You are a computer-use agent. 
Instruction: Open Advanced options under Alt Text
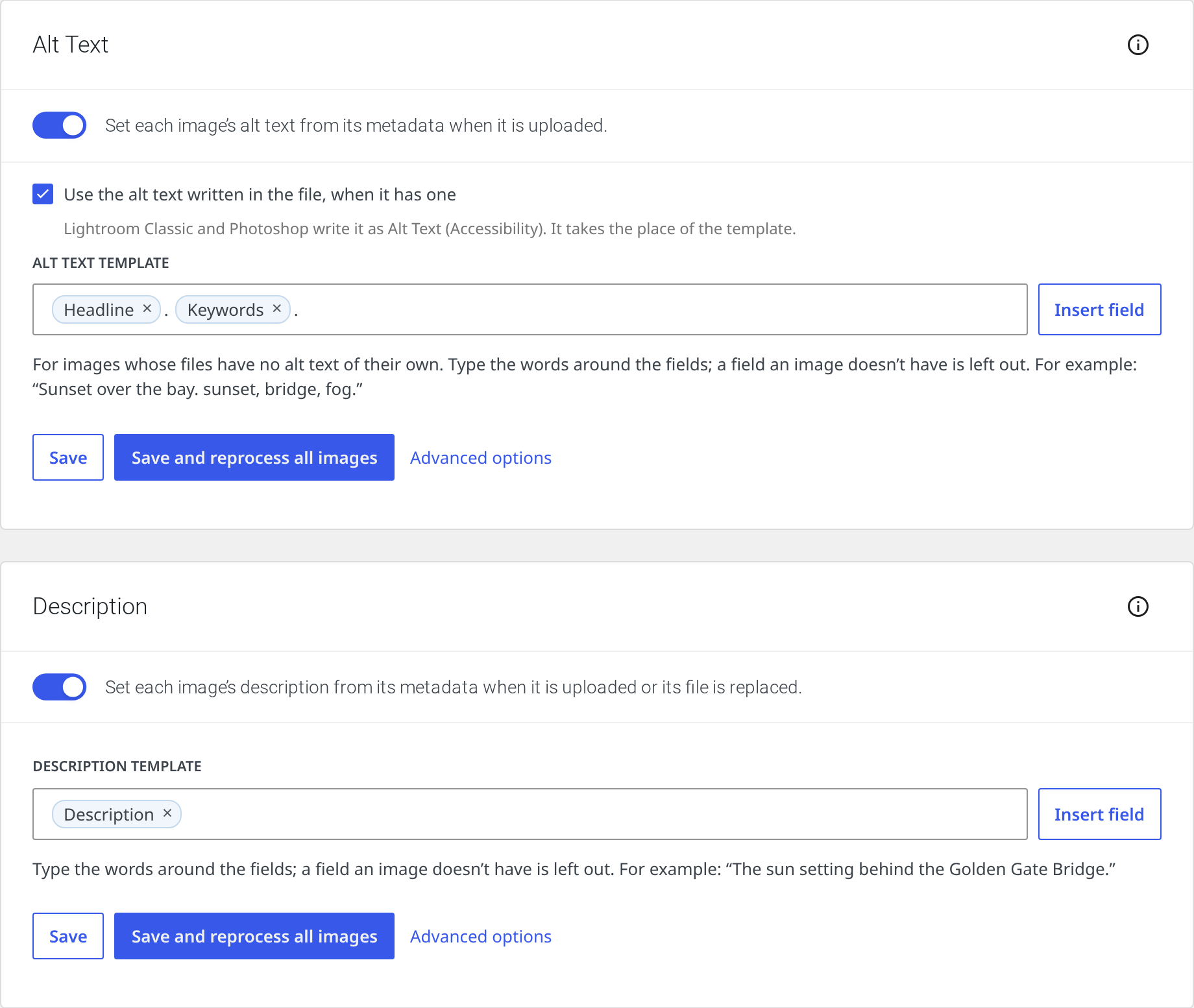[481, 458]
